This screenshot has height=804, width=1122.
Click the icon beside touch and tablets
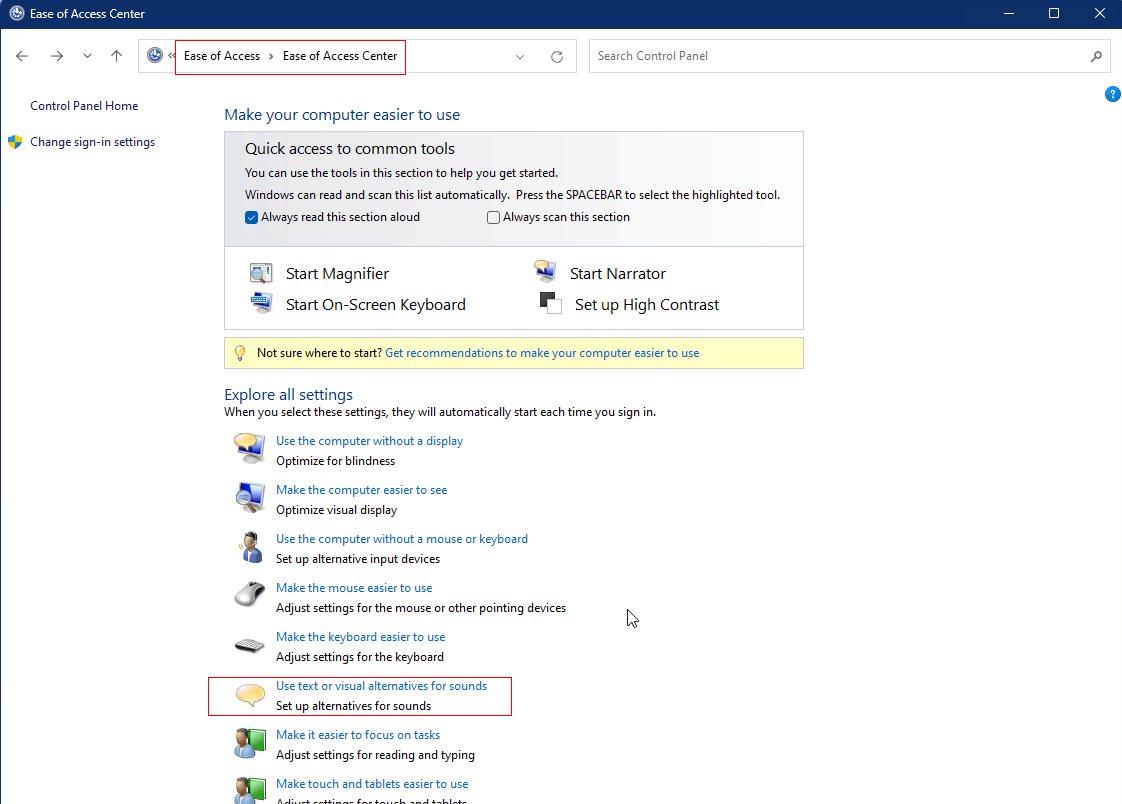250,790
